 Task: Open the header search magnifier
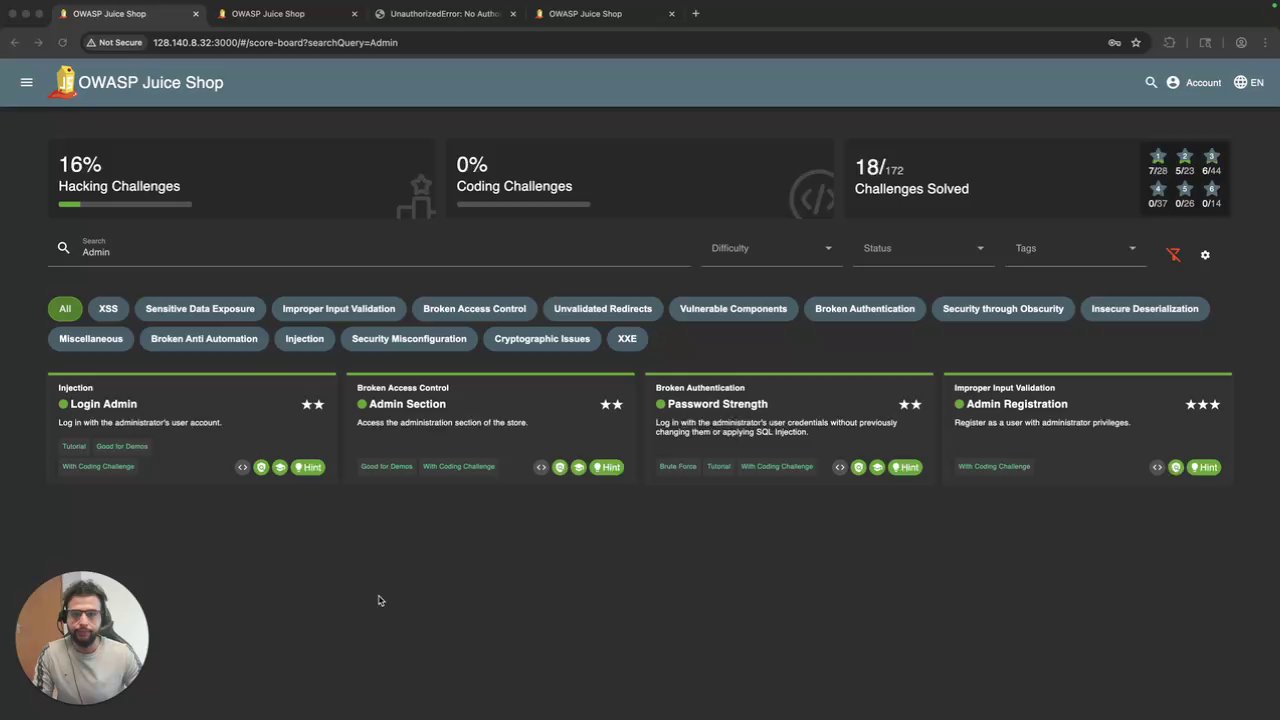pos(1151,82)
